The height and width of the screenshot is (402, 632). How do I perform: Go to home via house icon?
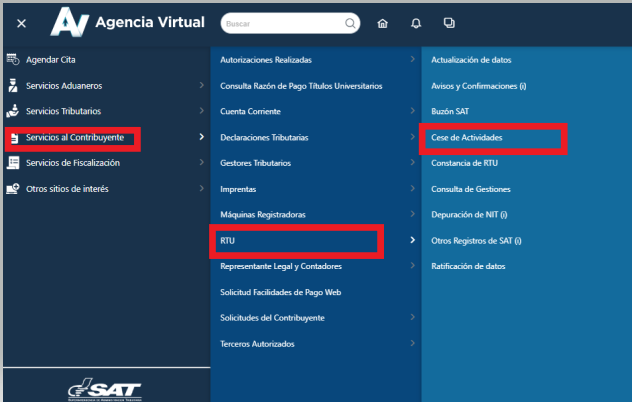[x=382, y=23]
